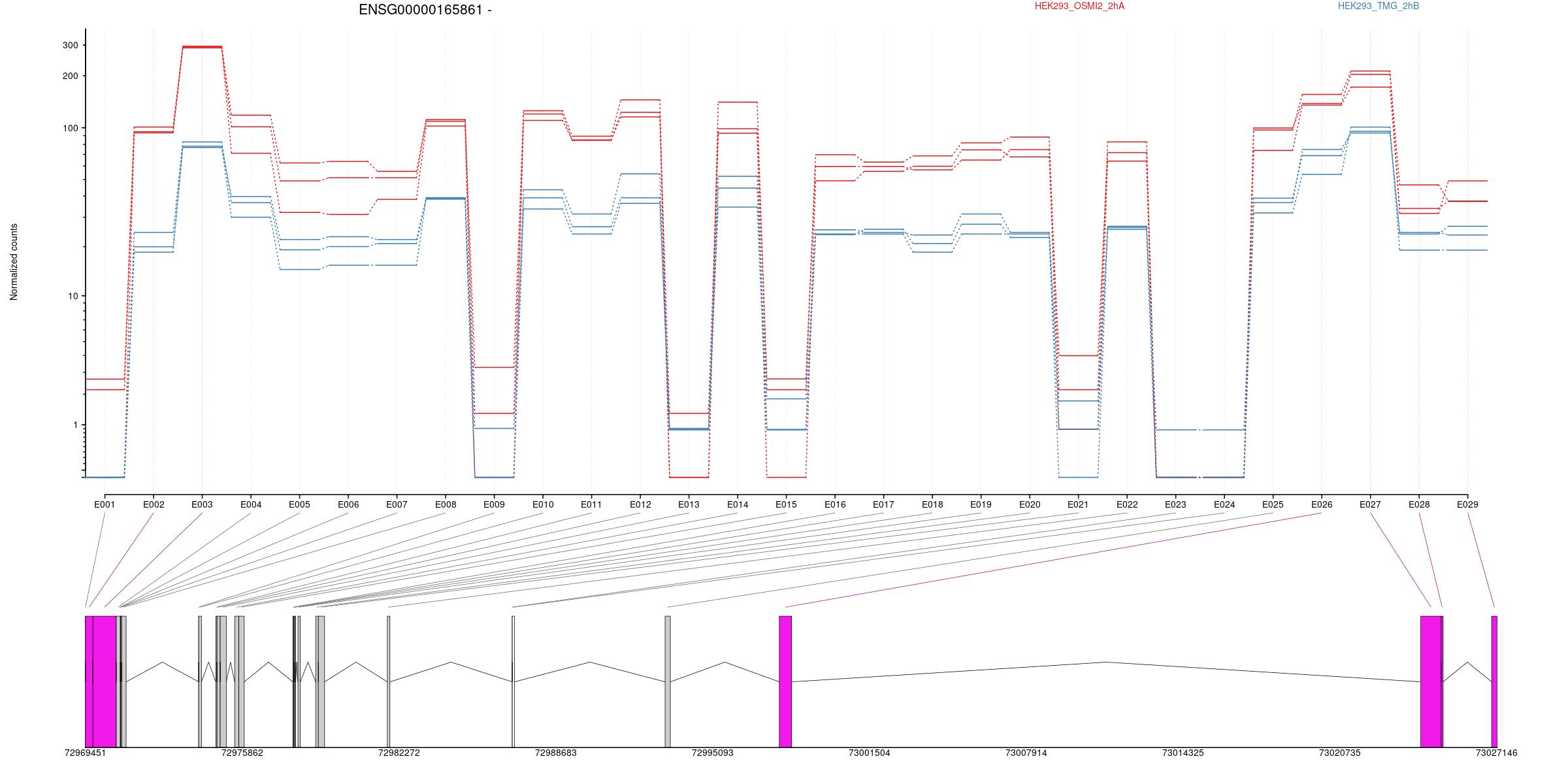1568x784 pixels.
Task: Click exon label E019
Action: (981, 504)
